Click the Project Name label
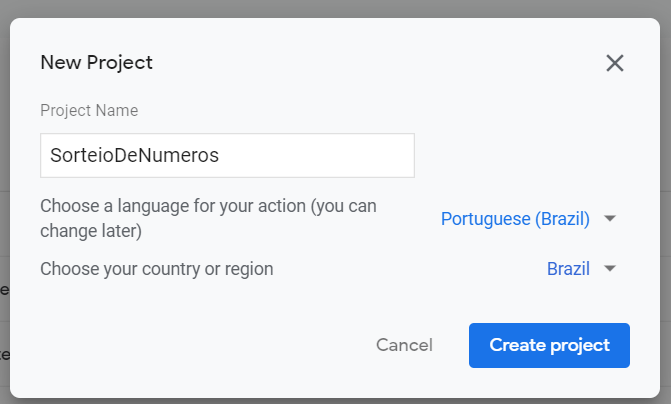The image size is (671, 404). (89, 110)
